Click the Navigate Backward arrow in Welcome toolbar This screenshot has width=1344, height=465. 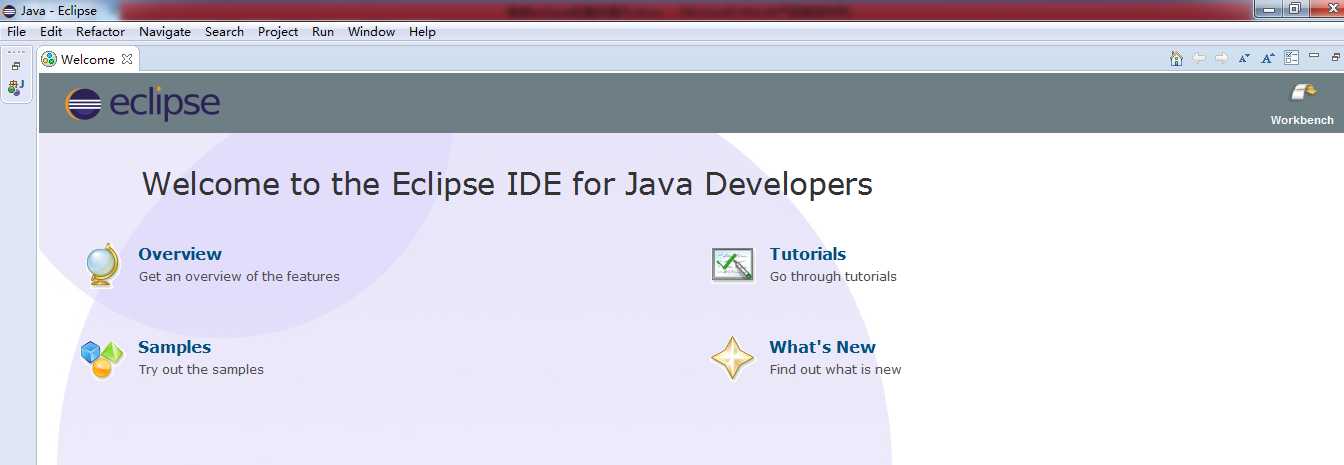tap(1200, 59)
